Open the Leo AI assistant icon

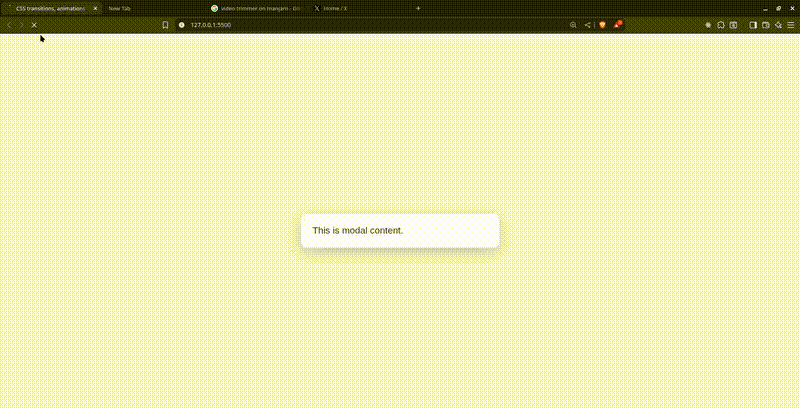pyautogui.click(x=778, y=25)
